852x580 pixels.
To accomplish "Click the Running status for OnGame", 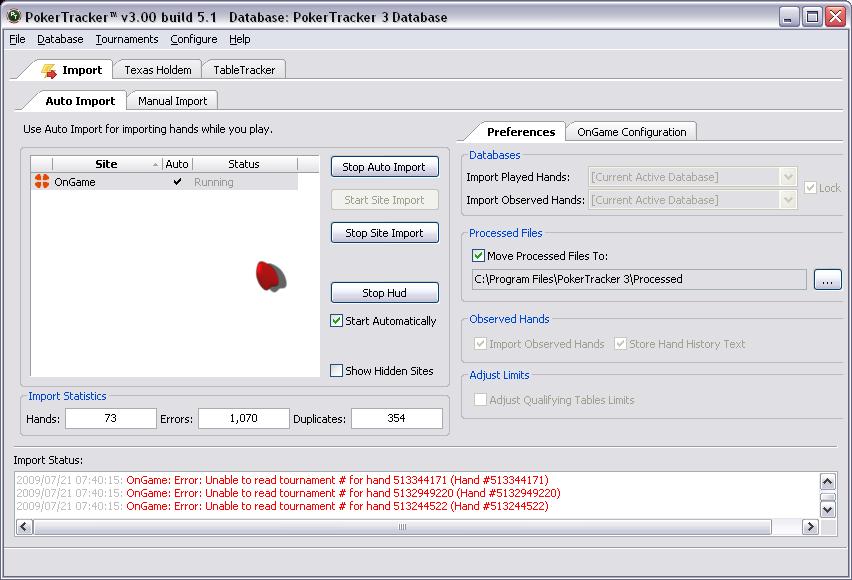I will coord(214,182).
